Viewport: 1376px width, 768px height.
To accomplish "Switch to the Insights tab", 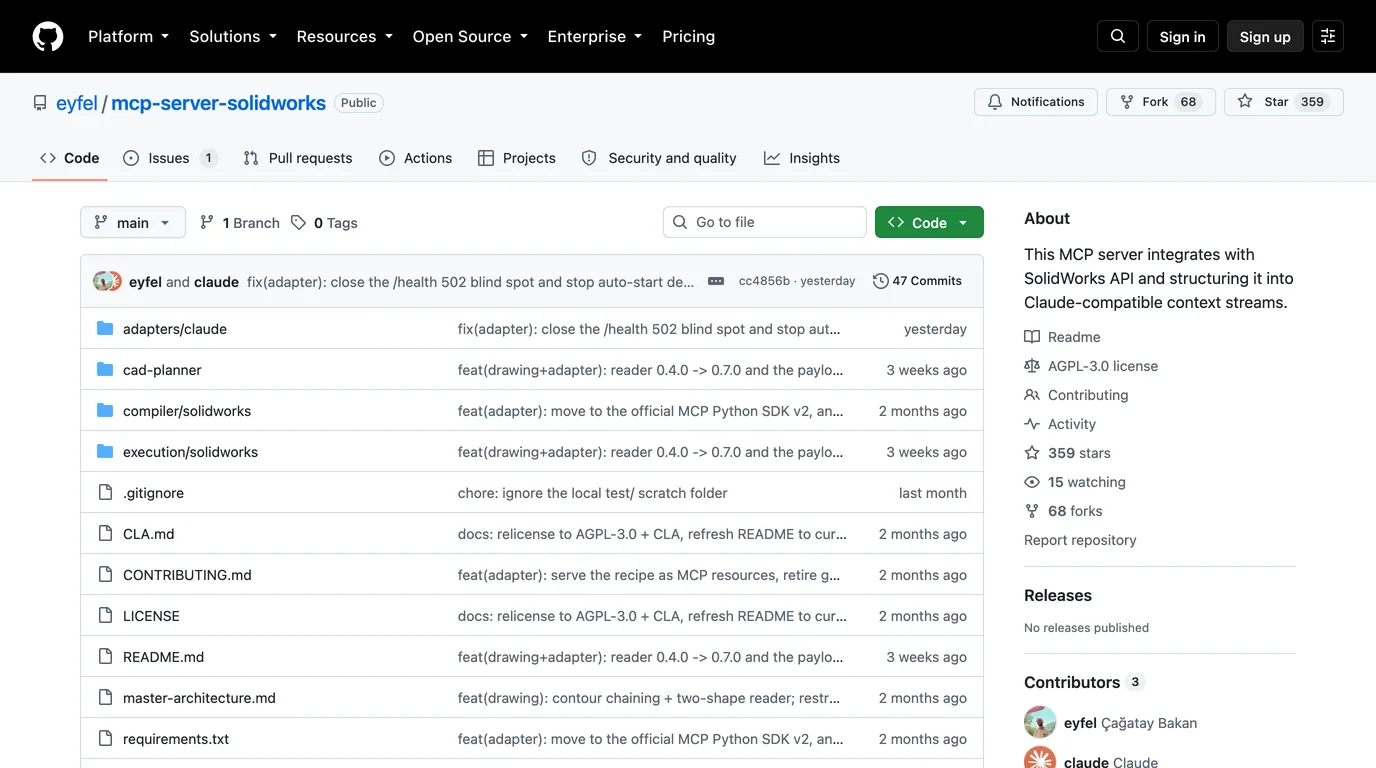I will pyautogui.click(x=802, y=158).
